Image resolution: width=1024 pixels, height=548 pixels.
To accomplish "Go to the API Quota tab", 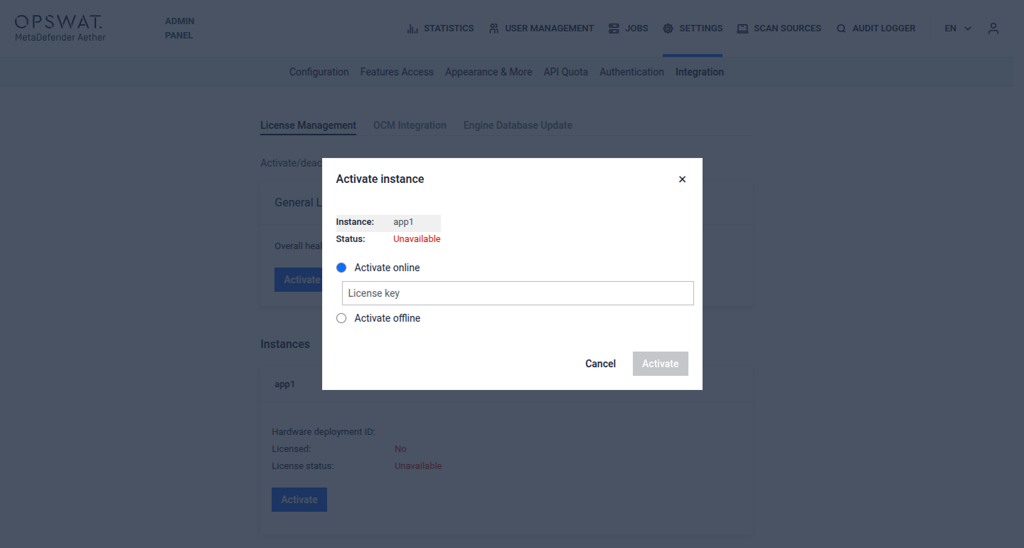I will pyautogui.click(x=565, y=72).
